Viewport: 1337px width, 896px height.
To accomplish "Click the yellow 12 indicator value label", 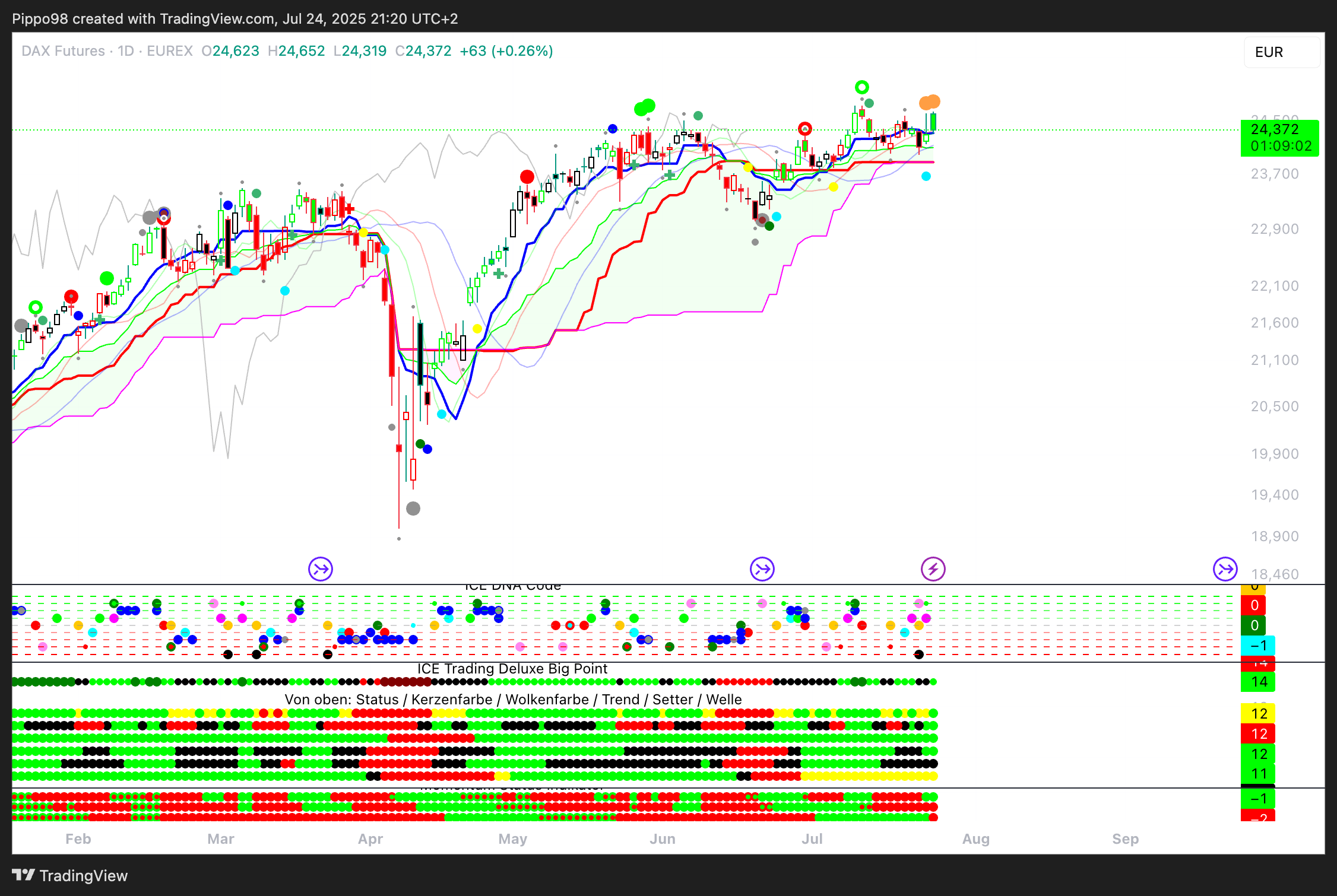I will (x=1258, y=714).
